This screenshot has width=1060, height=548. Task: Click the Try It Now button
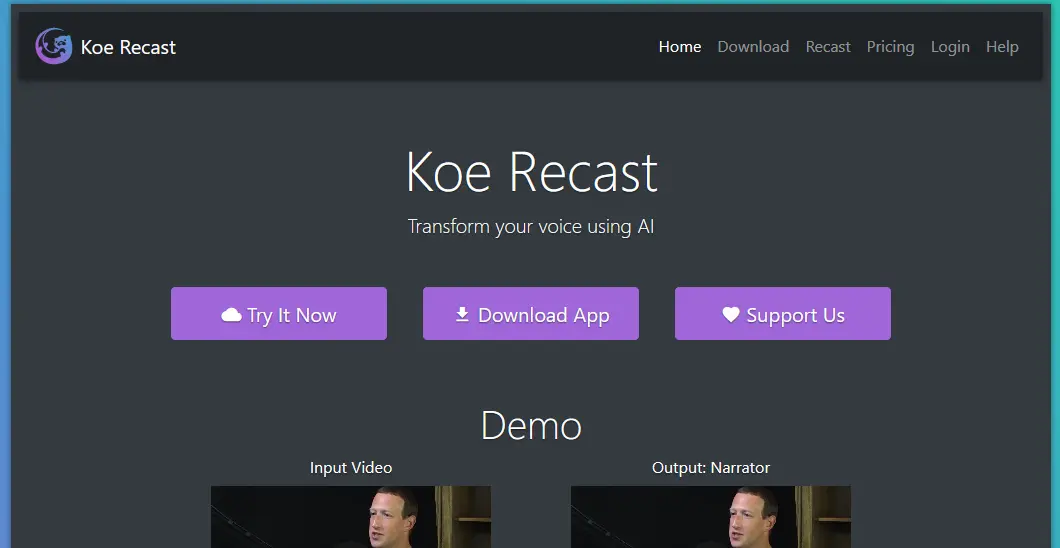(279, 314)
